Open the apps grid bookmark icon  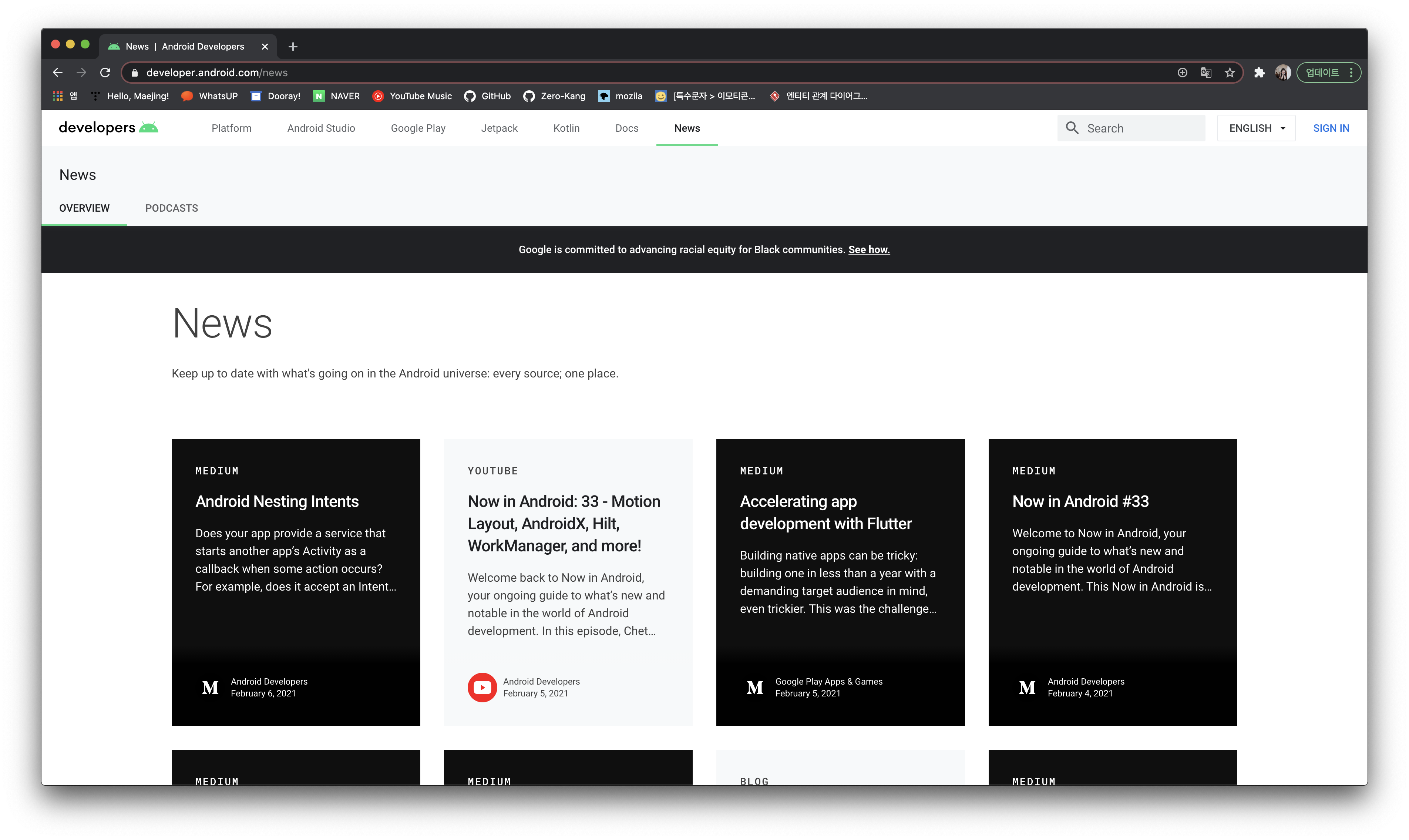(58, 96)
